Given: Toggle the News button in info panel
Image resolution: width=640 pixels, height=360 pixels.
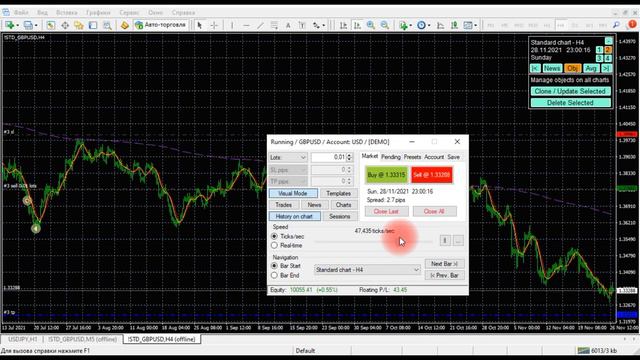Looking at the screenshot, I should [552, 68].
